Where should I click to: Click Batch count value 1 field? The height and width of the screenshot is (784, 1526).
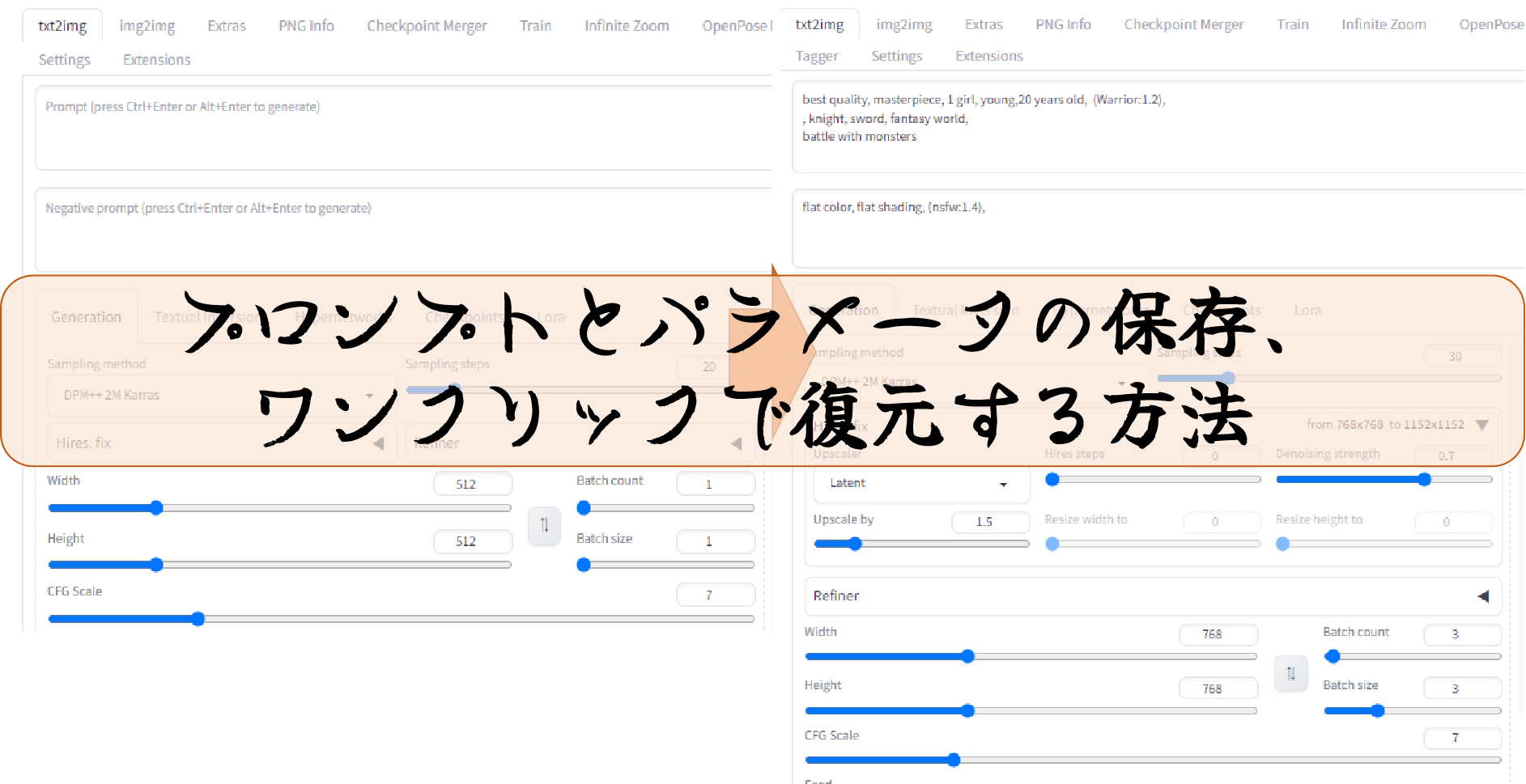pyautogui.click(x=716, y=484)
